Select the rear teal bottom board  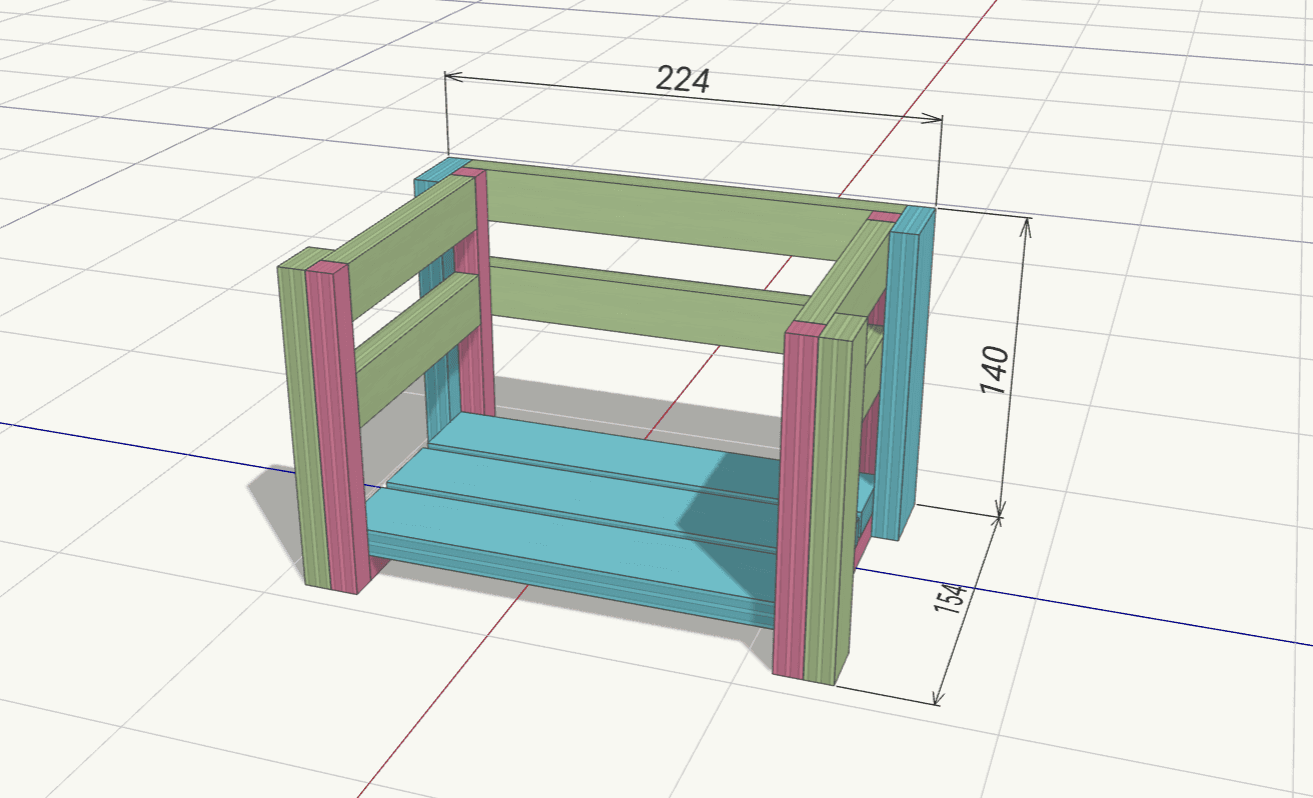pyautogui.click(x=600, y=445)
